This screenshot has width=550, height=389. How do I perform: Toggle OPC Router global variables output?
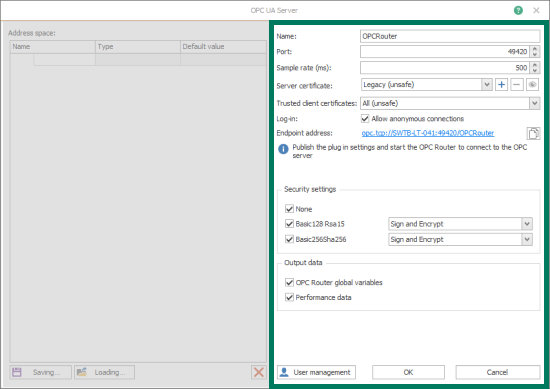tap(289, 282)
